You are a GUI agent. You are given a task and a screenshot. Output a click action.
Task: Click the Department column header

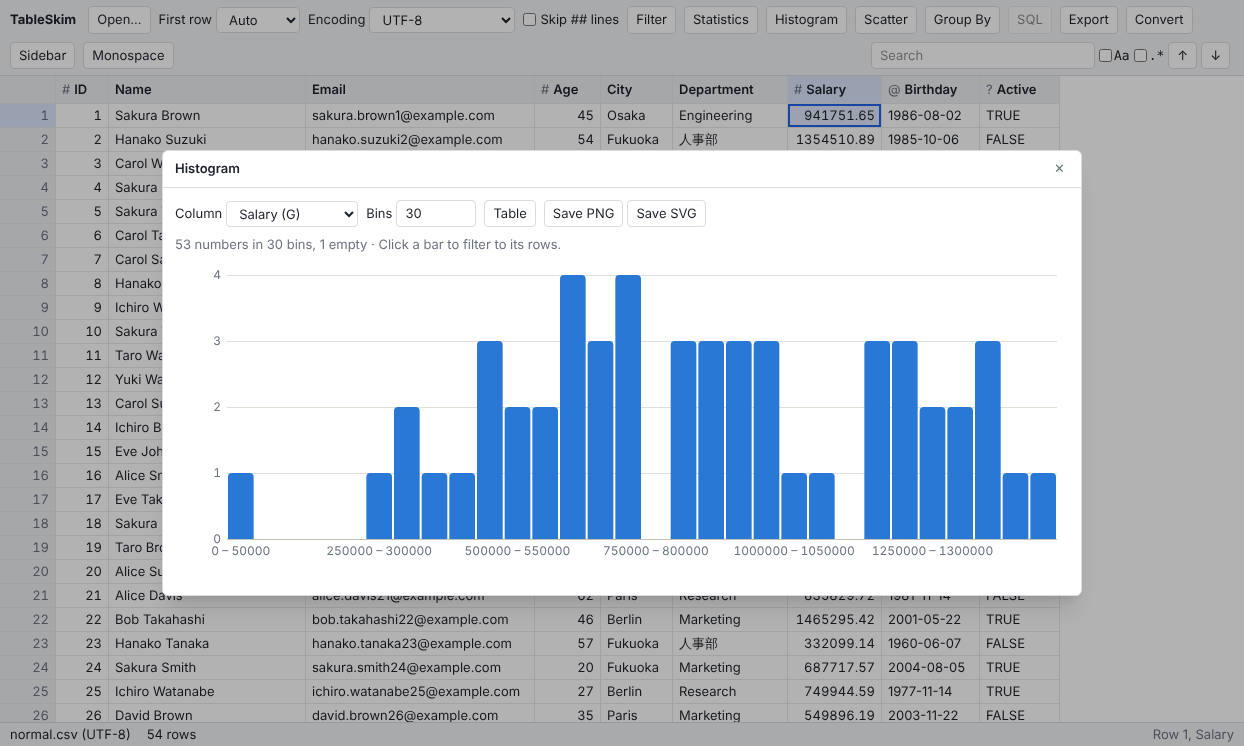tap(731, 90)
